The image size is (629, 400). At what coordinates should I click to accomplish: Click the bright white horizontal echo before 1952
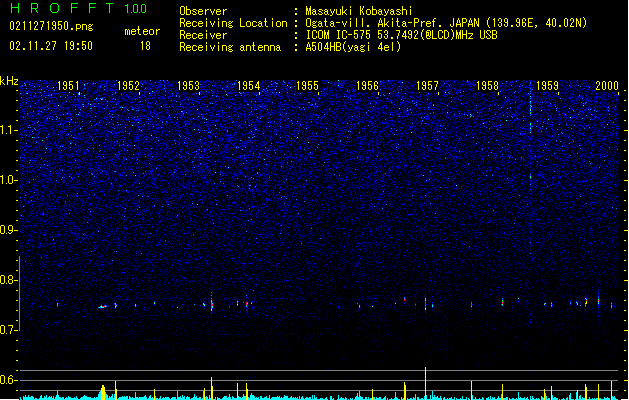tap(103, 307)
